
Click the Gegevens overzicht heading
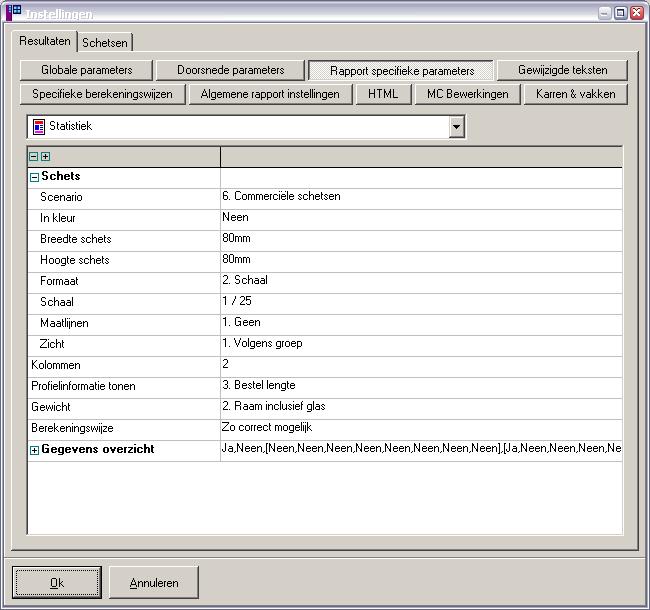pos(98,449)
